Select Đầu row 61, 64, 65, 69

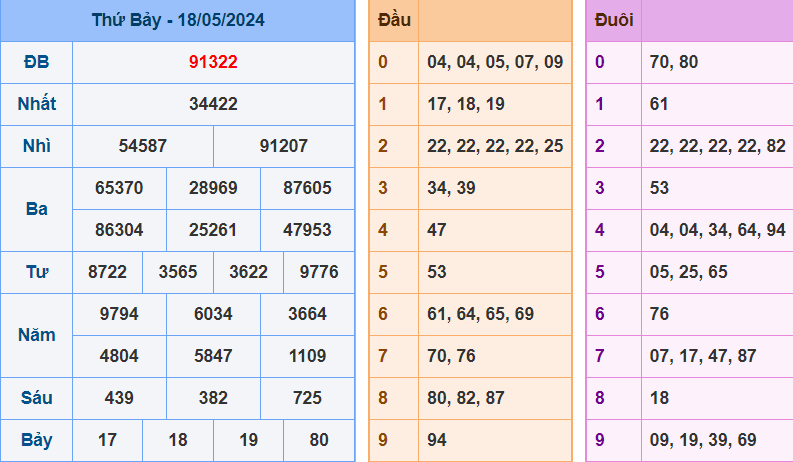tap(480, 314)
